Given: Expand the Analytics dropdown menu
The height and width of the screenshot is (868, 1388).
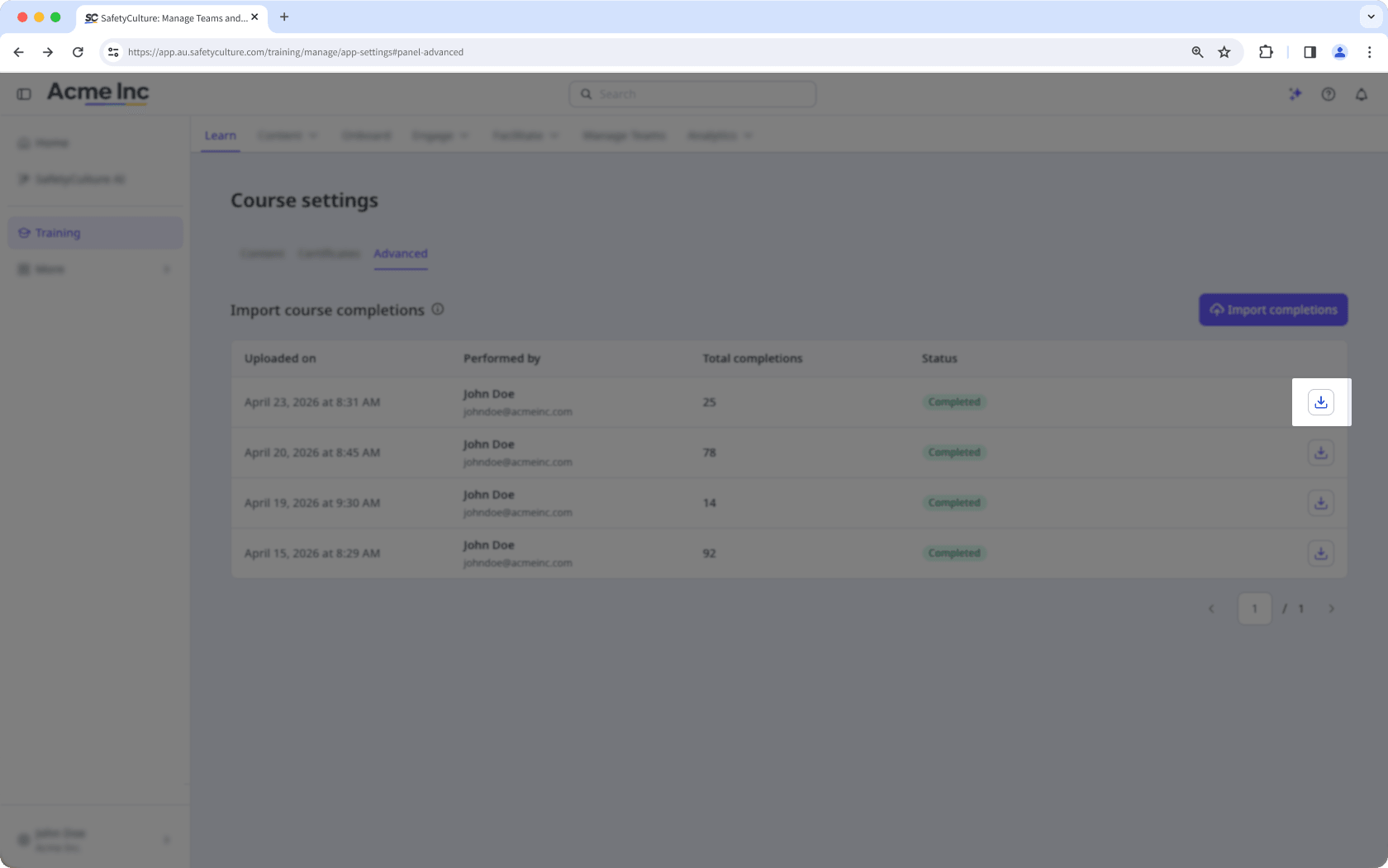Looking at the screenshot, I should 720,135.
